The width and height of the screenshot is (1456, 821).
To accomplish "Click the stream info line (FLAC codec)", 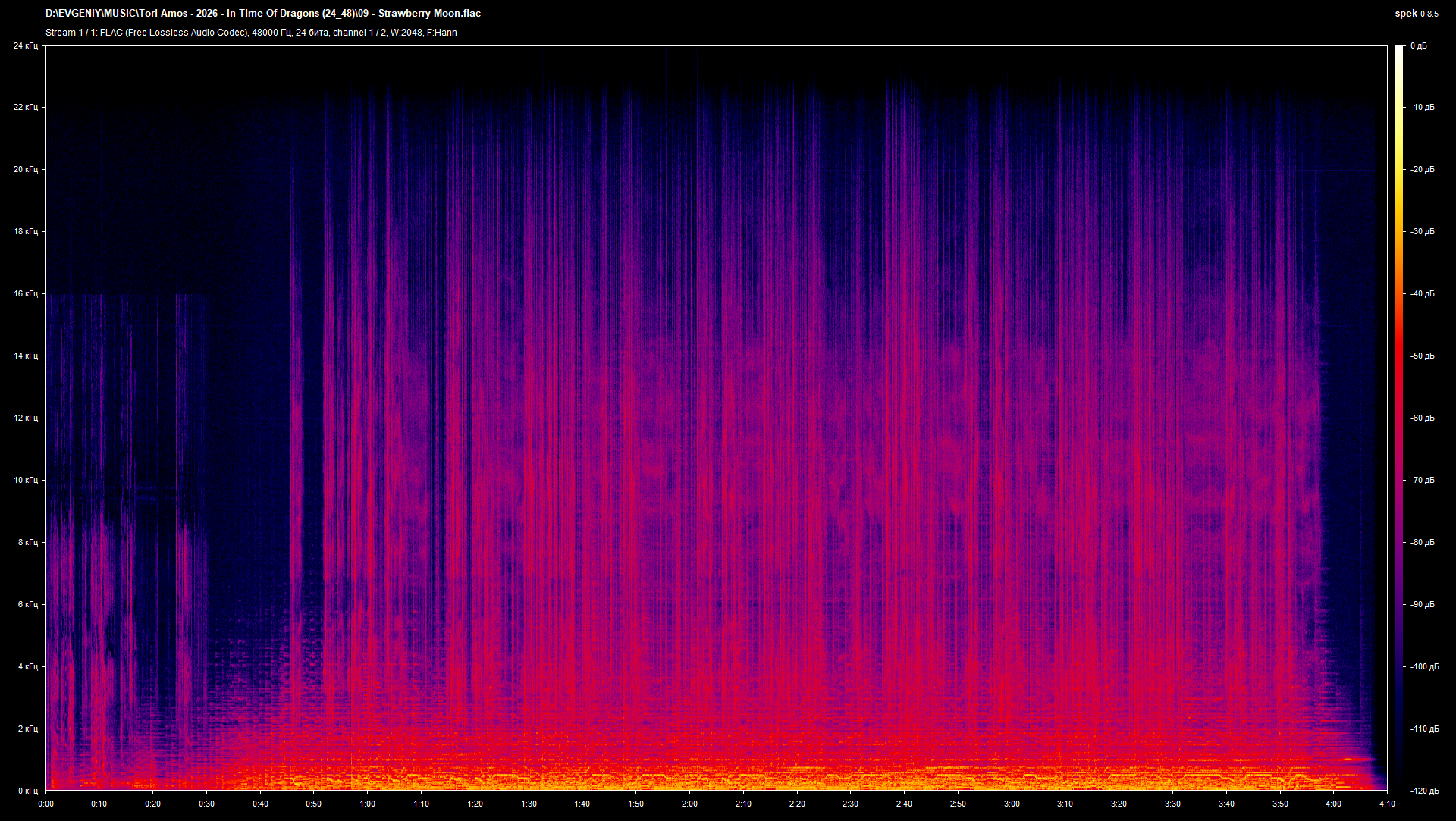I will 251,33.
